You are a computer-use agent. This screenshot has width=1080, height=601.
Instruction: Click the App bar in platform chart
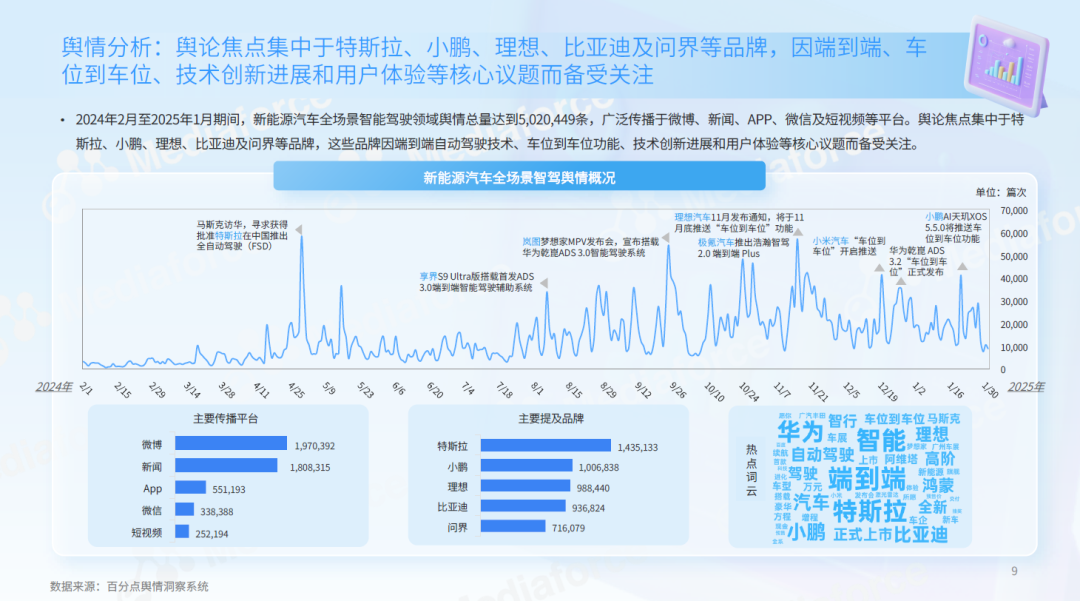pyautogui.click(x=190, y=487)
